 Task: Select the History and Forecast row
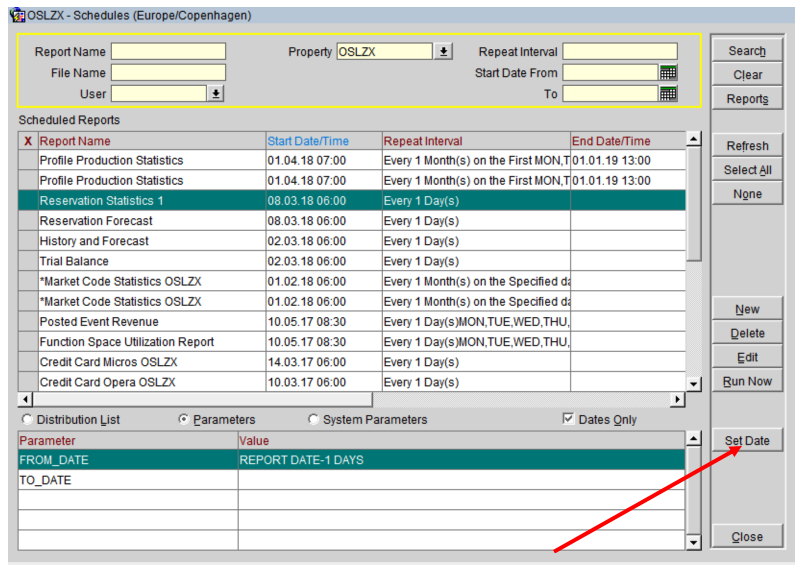[352, 241]
